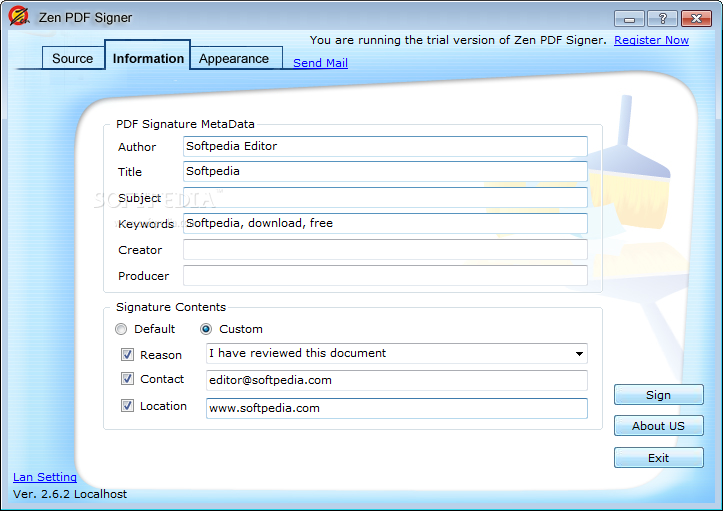Open the About US dialog
723x511 pixels.
658,426
